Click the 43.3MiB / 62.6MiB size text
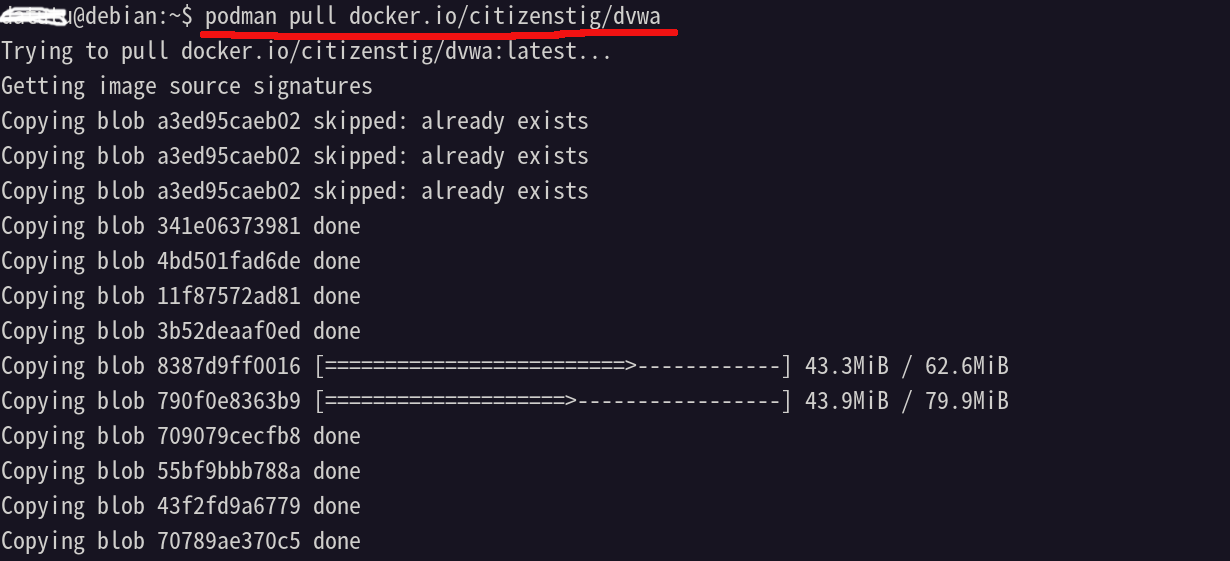Screen dimensions: 1230x561 pyautogui.click(x=907, y=366)
